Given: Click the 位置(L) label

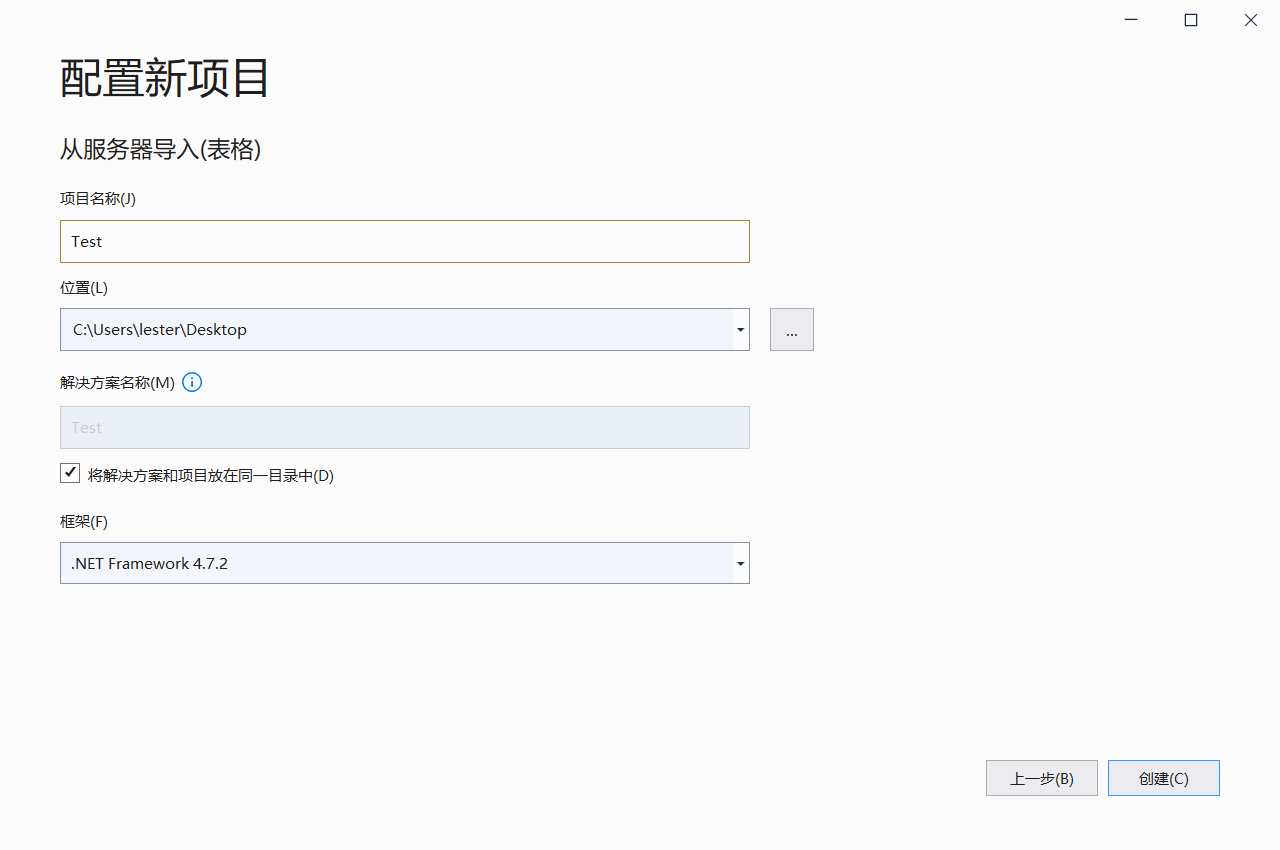Looking at the screenshot, I should coord(84,288).
